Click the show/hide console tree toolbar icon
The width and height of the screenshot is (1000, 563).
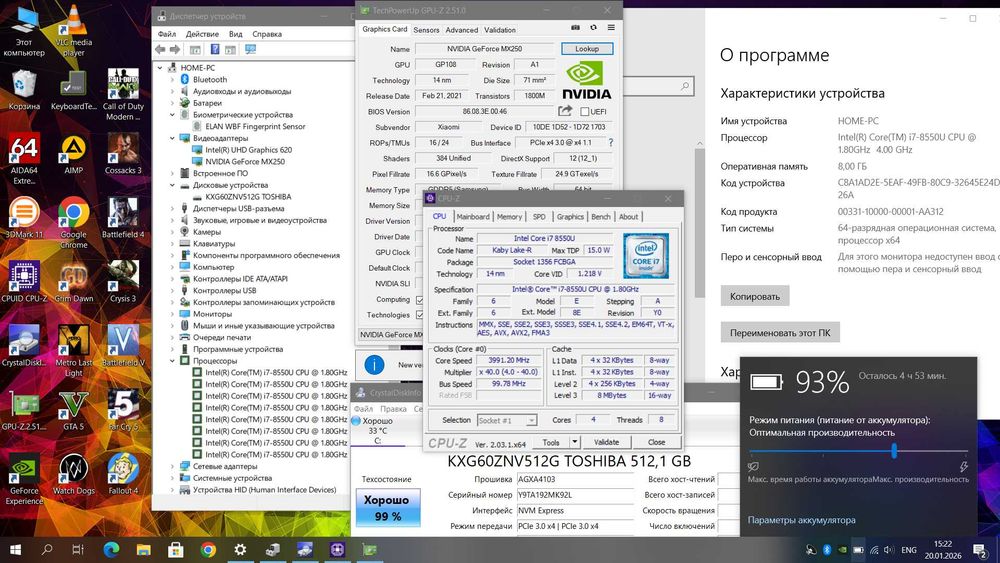[x=195, y=49]
